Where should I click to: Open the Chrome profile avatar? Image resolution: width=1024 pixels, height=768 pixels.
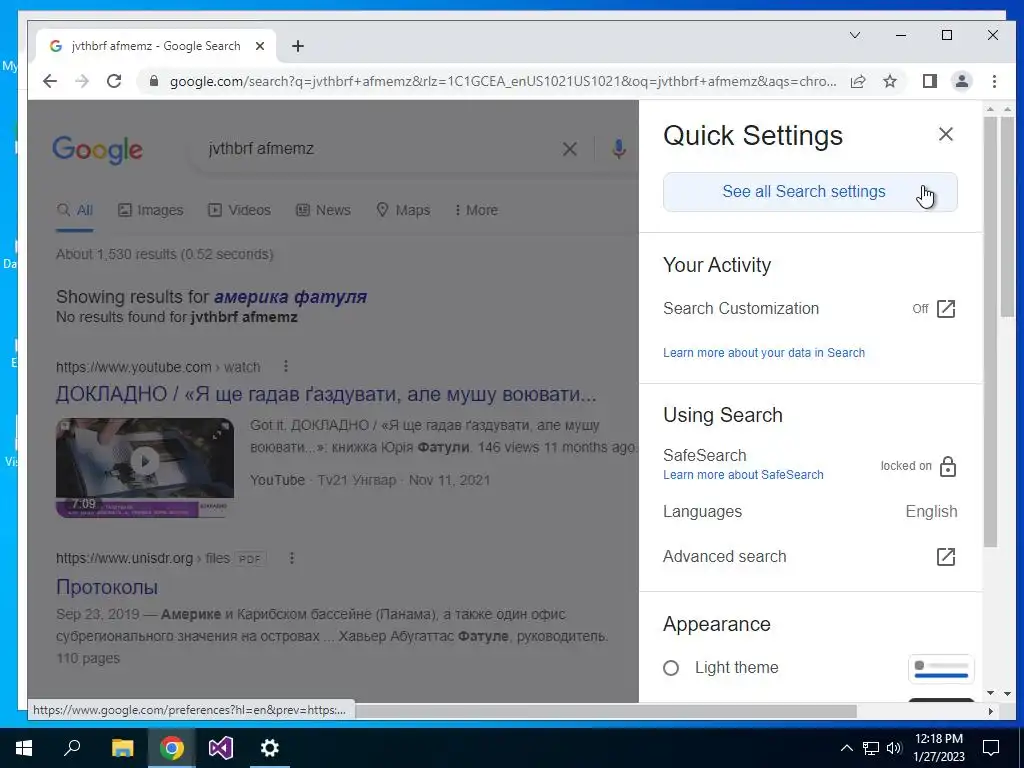961,81
